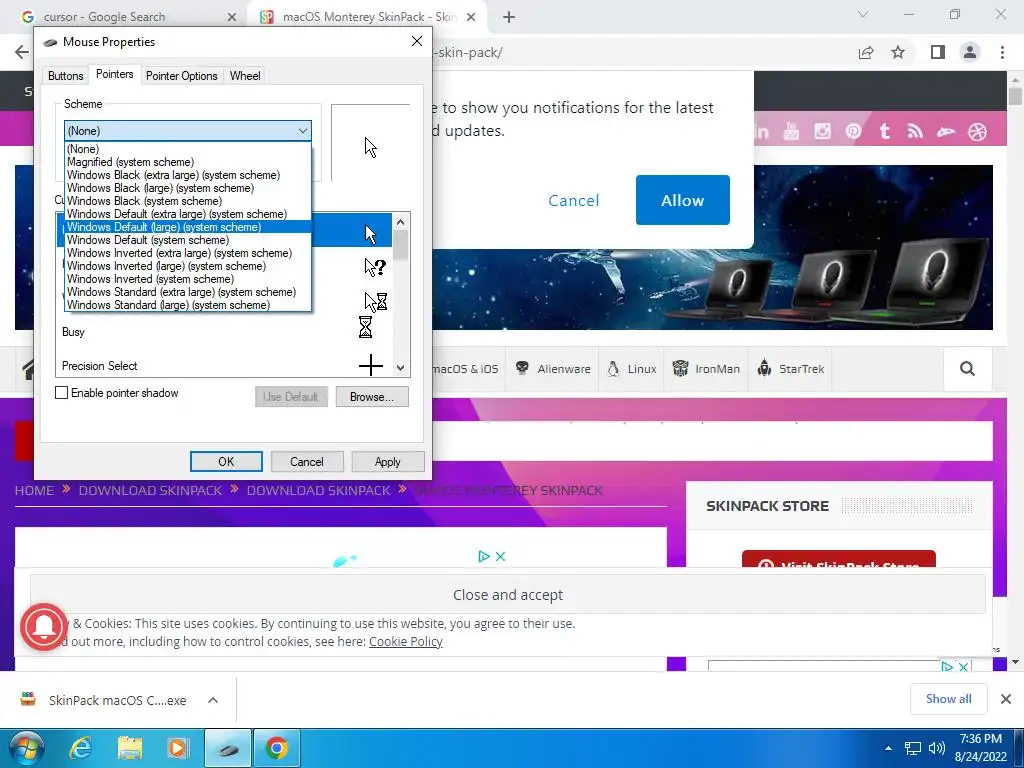Click the Browse... button
The image size is (1024, 768).
click(372, 396)
